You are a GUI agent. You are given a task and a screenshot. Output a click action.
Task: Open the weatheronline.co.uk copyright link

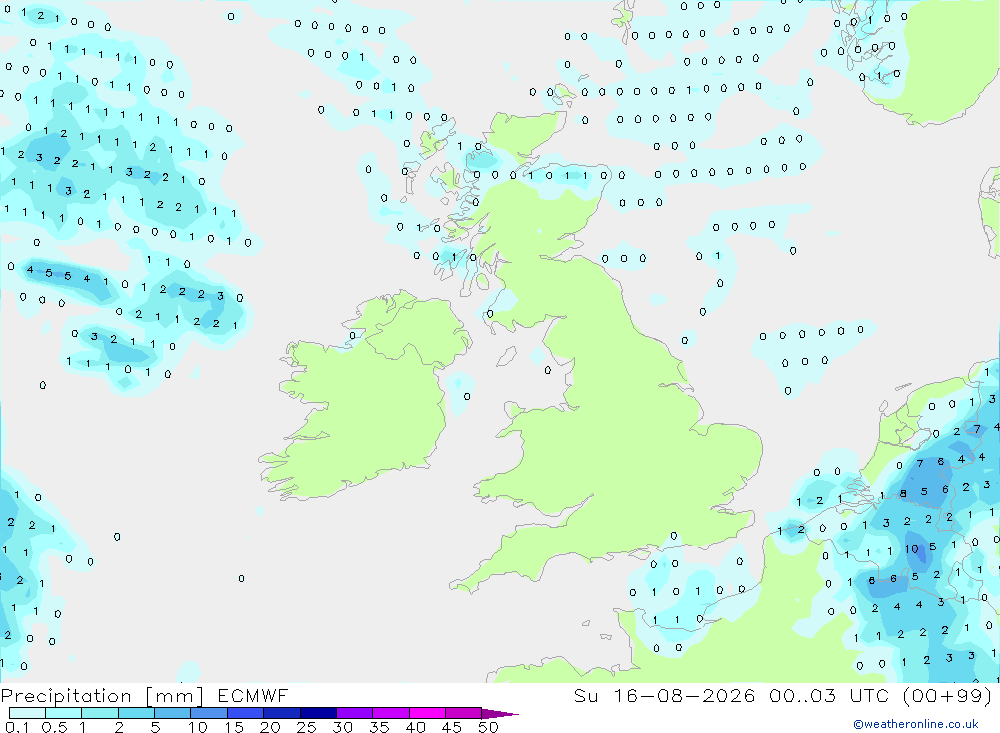(x=915, y=724)
